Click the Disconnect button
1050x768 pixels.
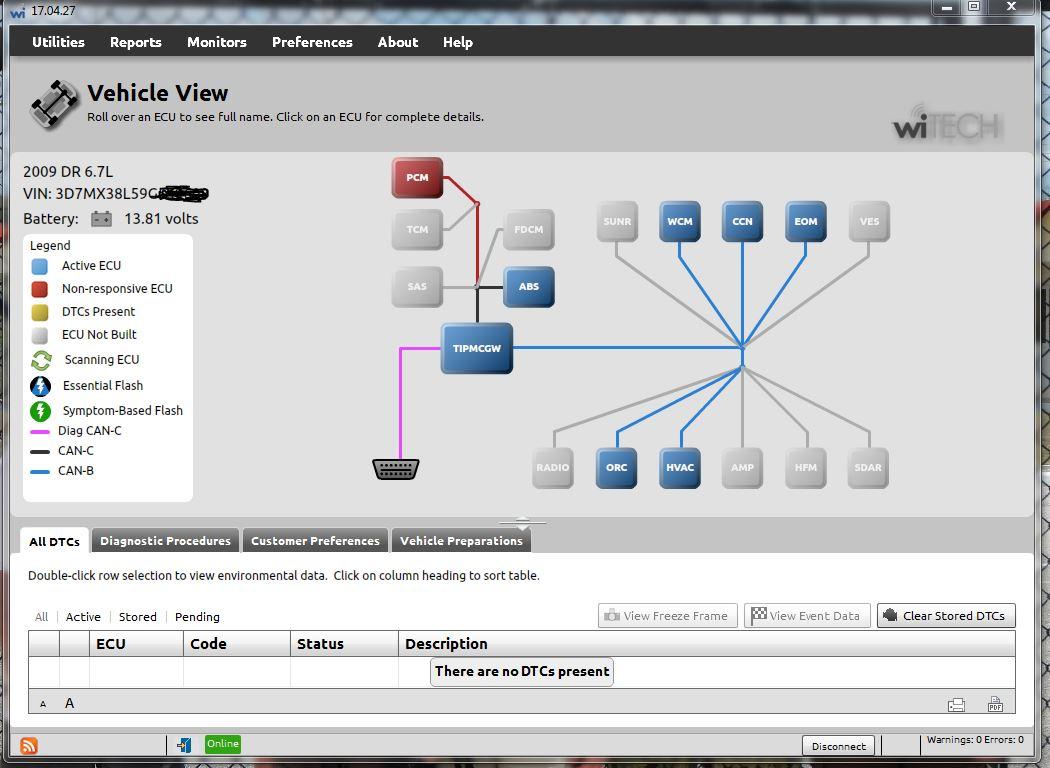pyautogui.click(x=838, y=745)
